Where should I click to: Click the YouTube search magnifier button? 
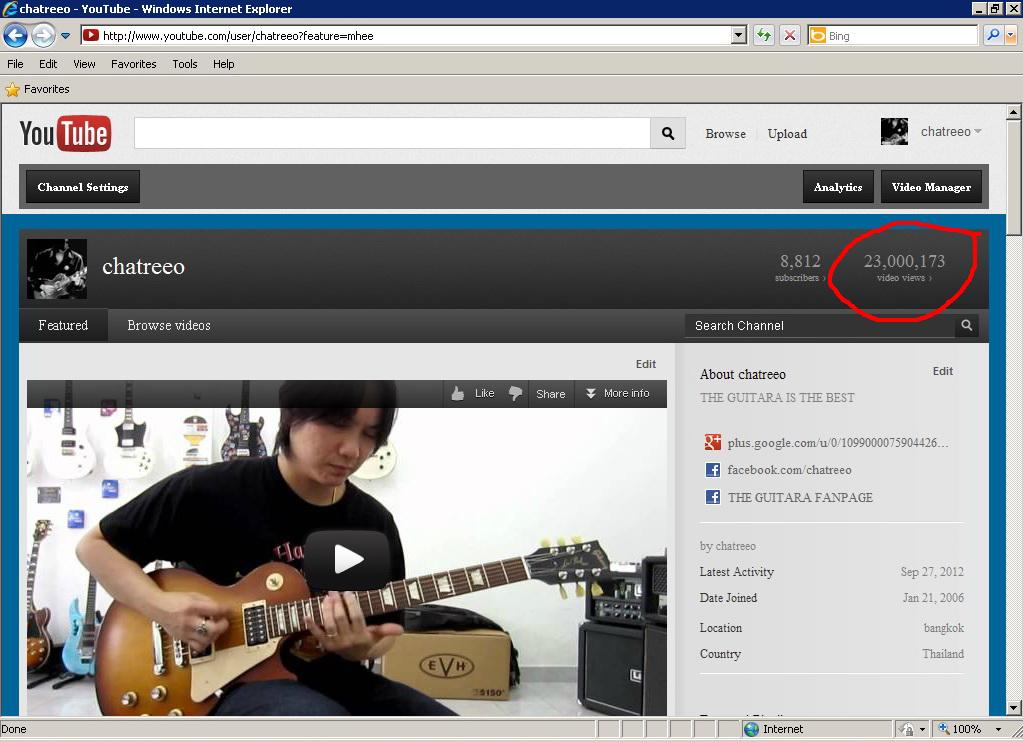coord(668,133)
